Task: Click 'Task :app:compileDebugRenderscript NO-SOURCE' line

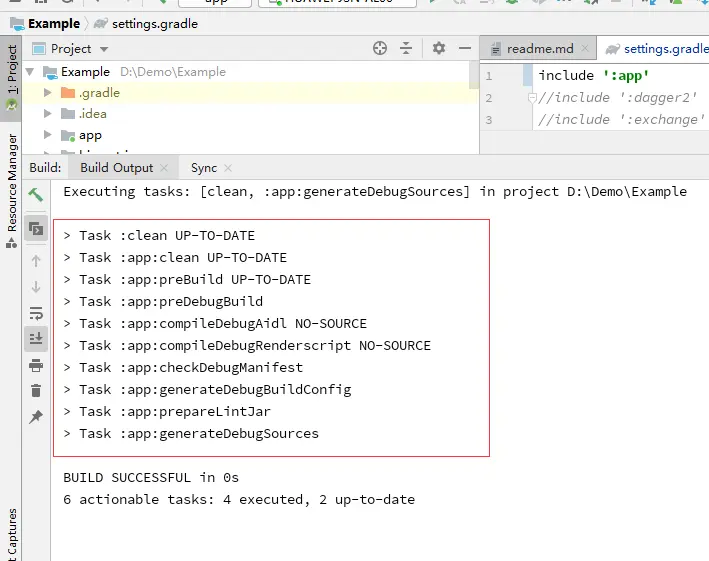Action: click(247, 346)
